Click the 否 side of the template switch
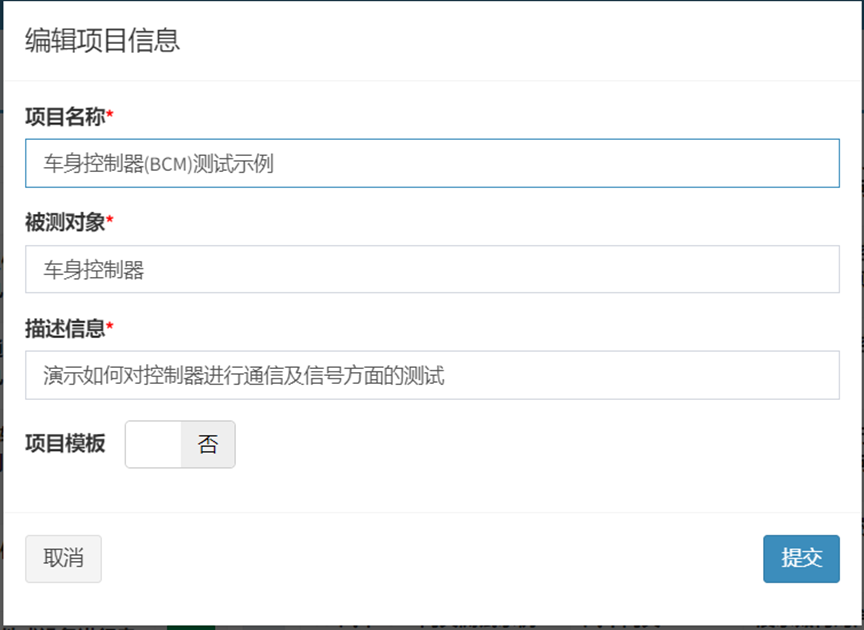This screenshot has width=864, height=630. 209,444
